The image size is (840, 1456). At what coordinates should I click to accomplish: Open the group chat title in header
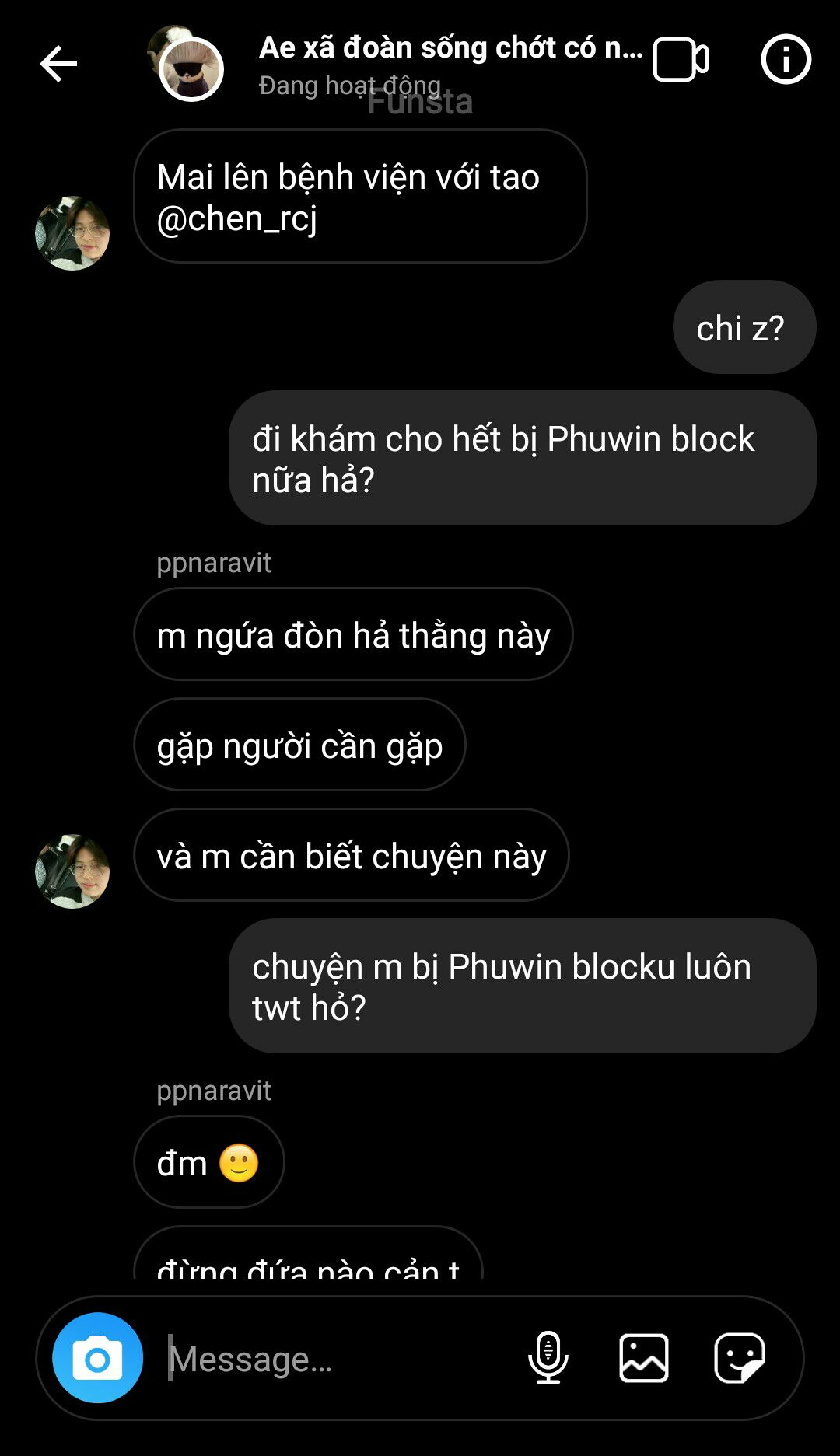451,47
